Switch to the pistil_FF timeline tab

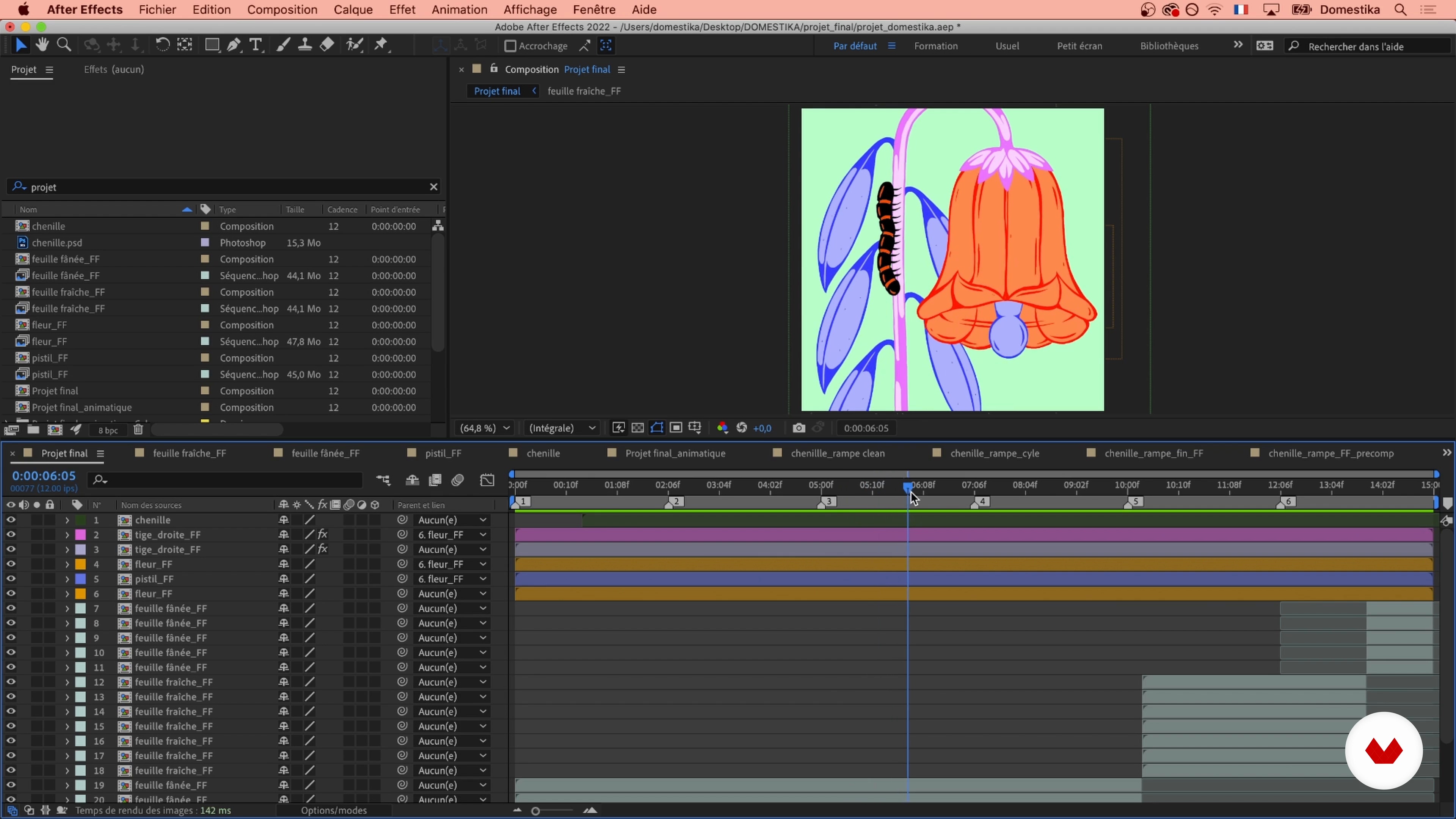point(443,453)
